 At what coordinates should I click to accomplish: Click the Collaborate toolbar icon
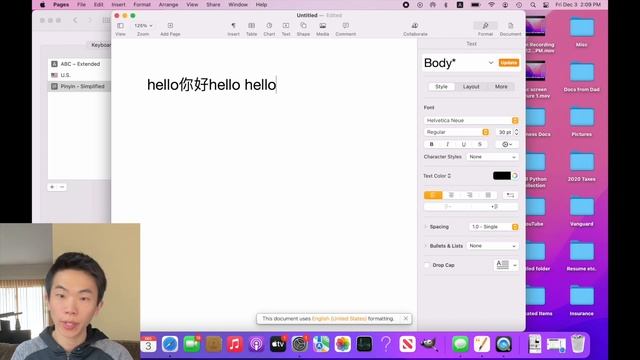point(415,26)
